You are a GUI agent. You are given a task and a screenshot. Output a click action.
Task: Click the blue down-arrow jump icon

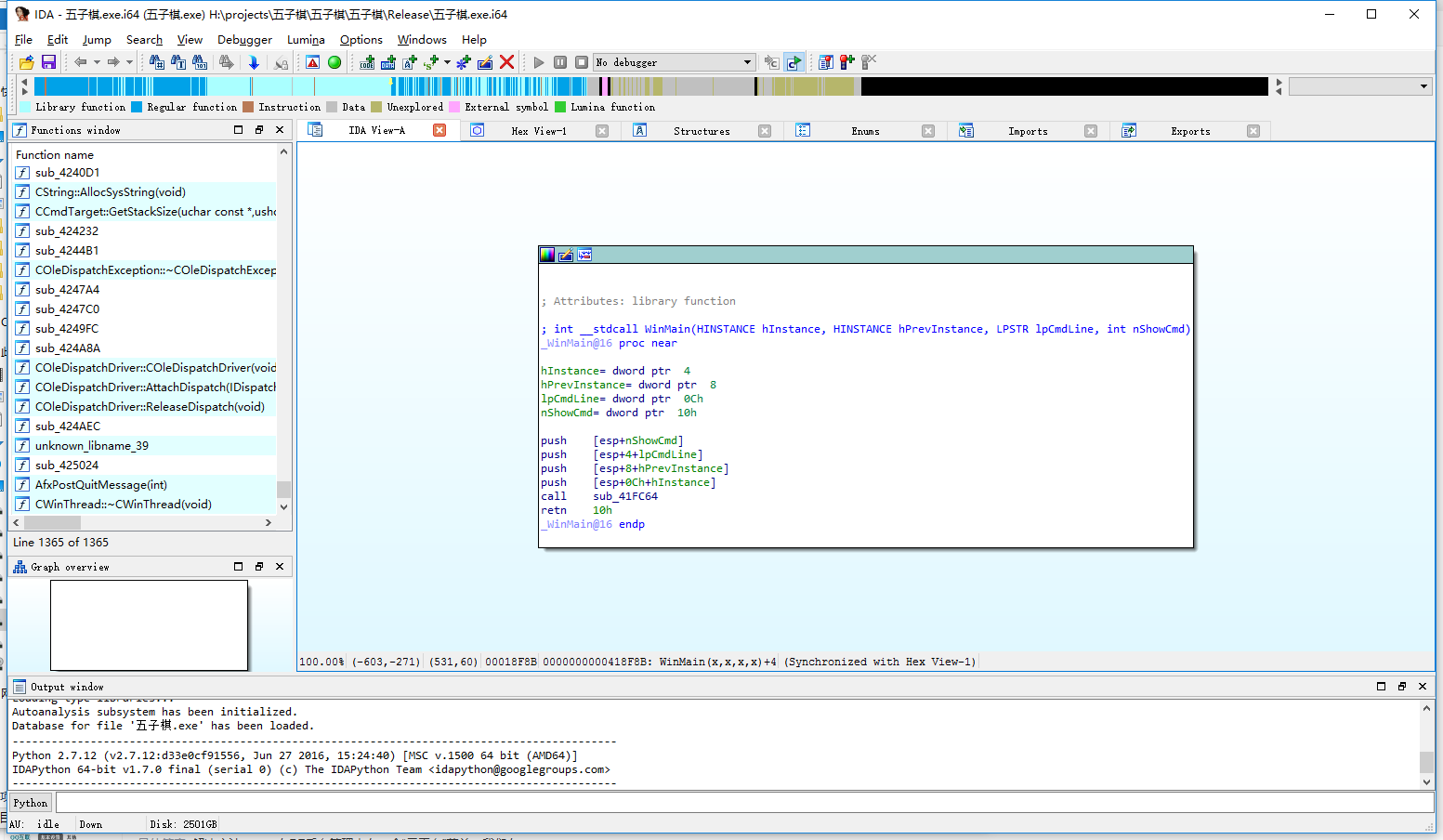click(x=253, y=62)
